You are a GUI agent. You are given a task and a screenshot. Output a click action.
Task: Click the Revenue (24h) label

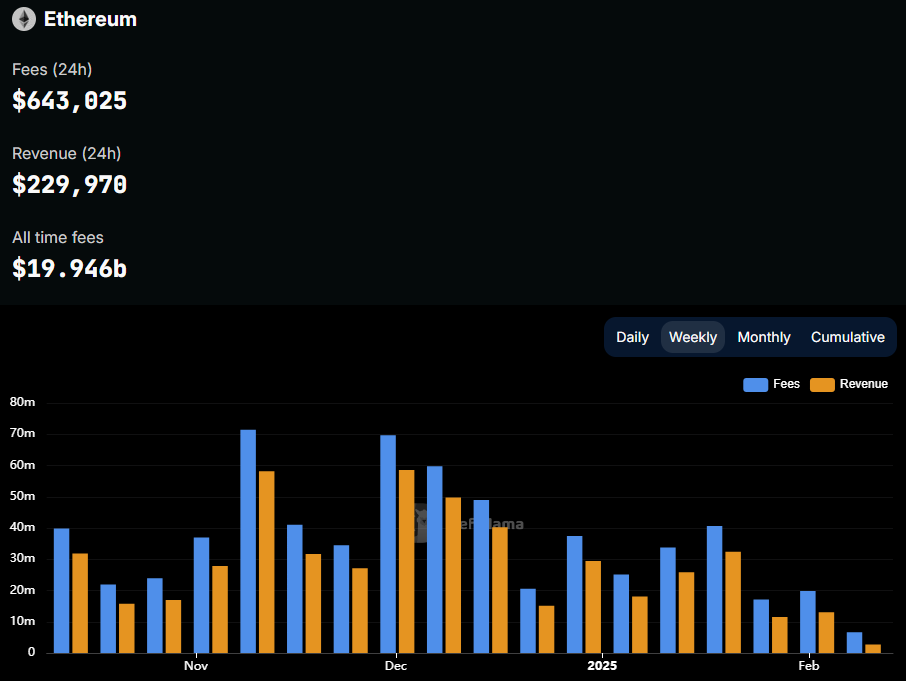click(x=66, y=154)
